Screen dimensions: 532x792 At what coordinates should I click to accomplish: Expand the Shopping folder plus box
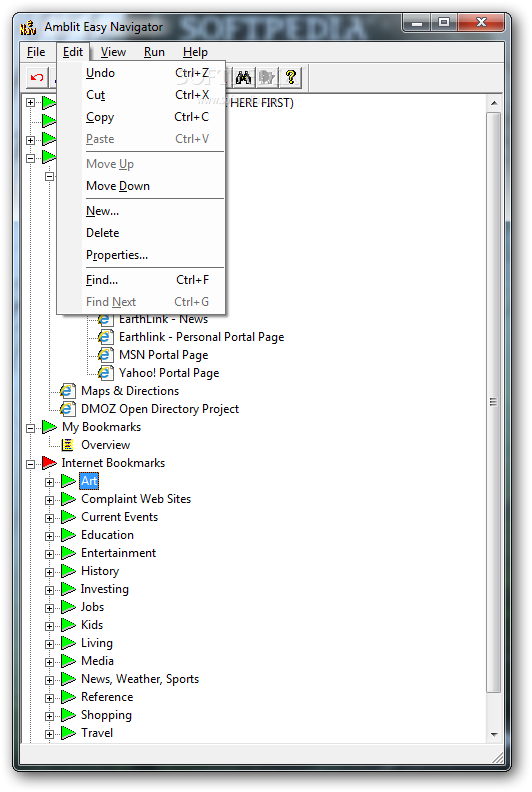[x=50, y=716]
